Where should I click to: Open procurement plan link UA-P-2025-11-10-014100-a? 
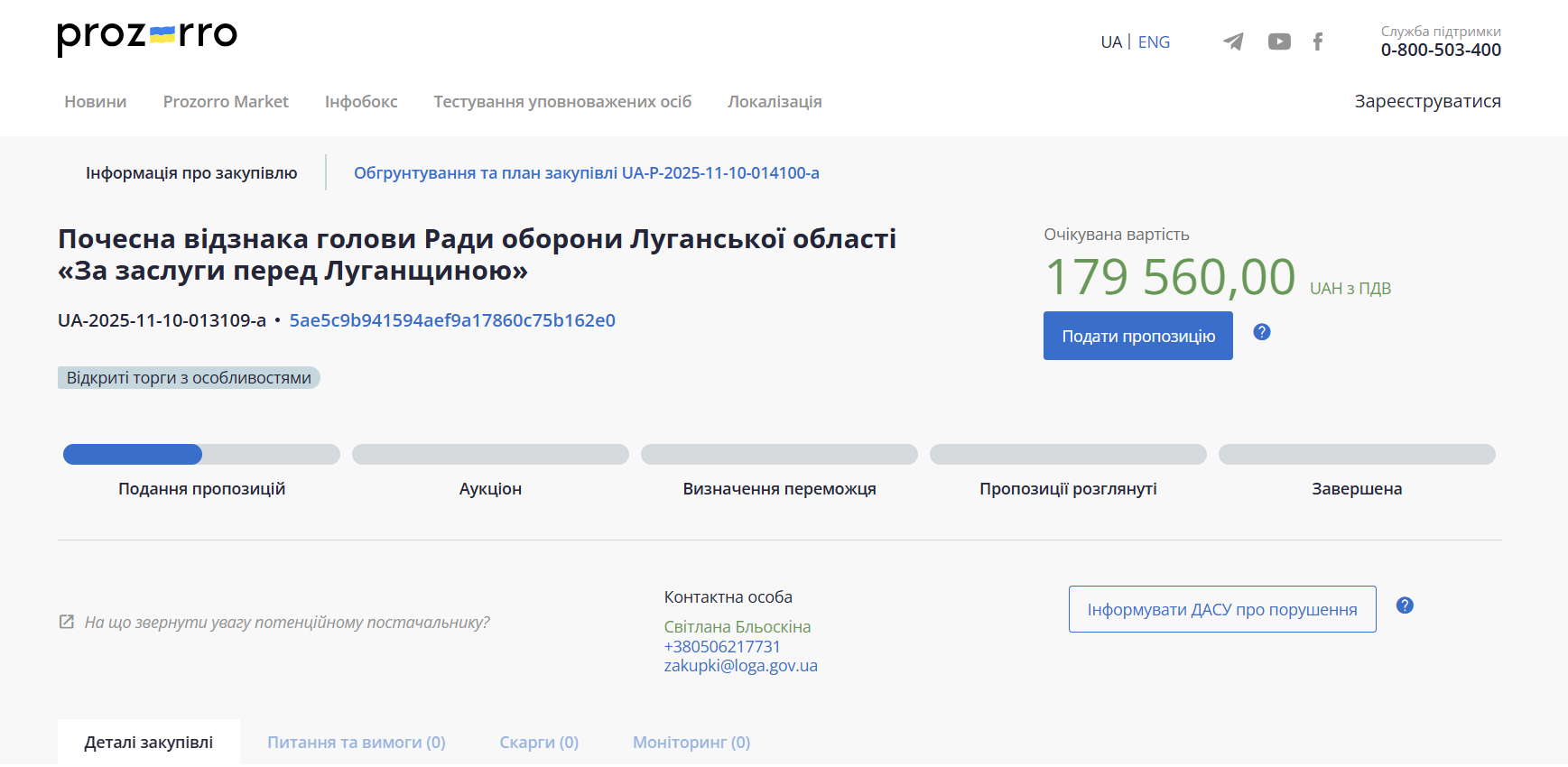pyautogui.click(x=587, y=173)
